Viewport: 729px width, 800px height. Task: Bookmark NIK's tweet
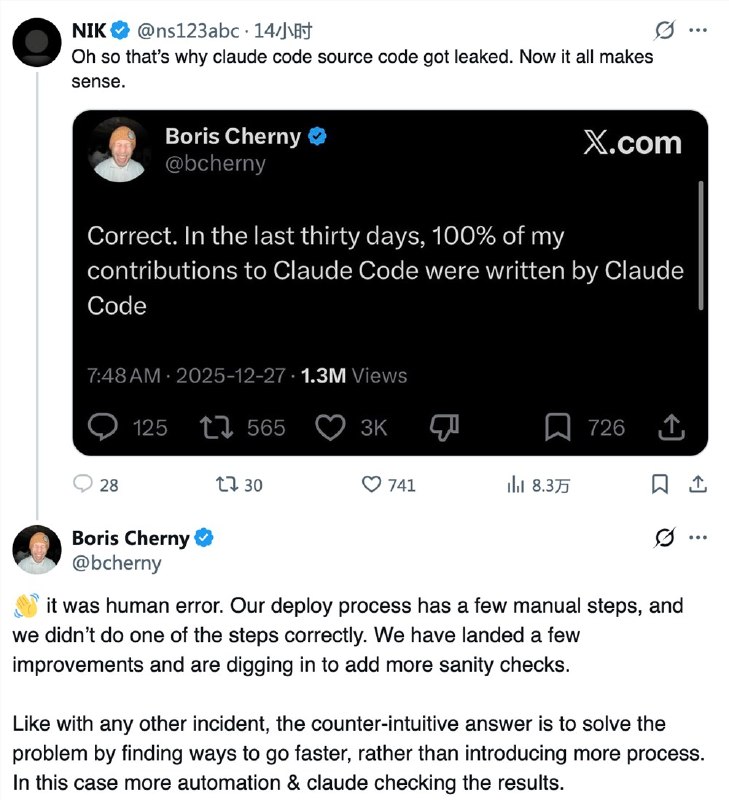[660, 483]
